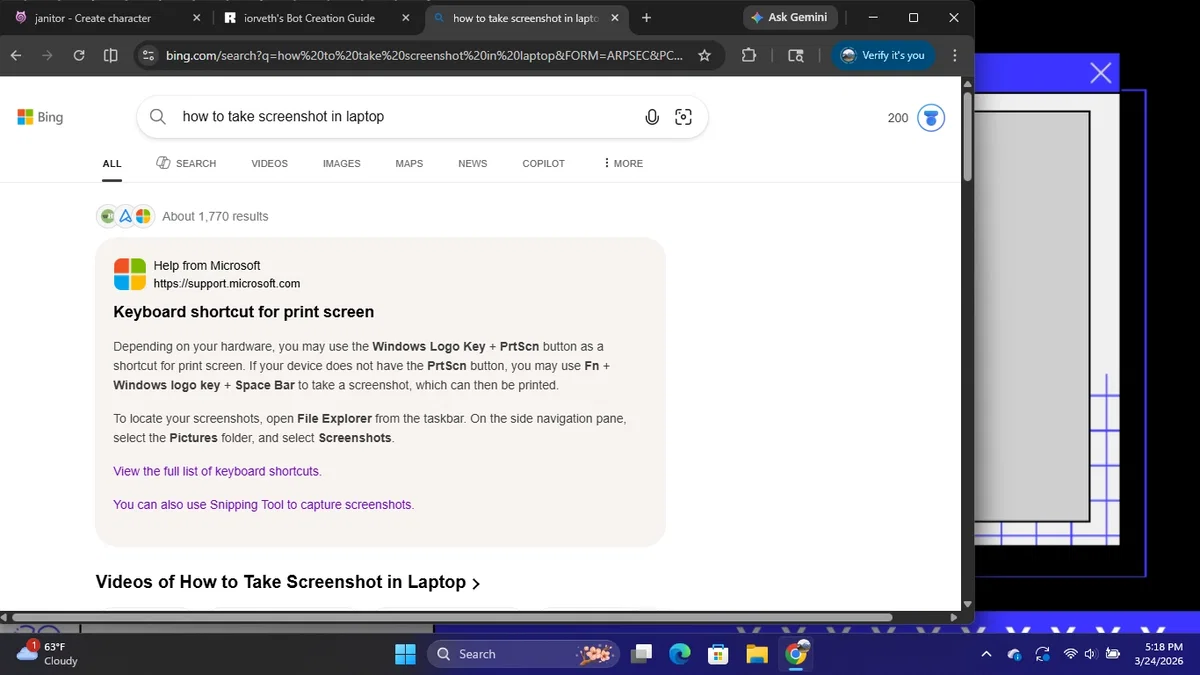Open File Explorer from taskbar

point(757,654)
